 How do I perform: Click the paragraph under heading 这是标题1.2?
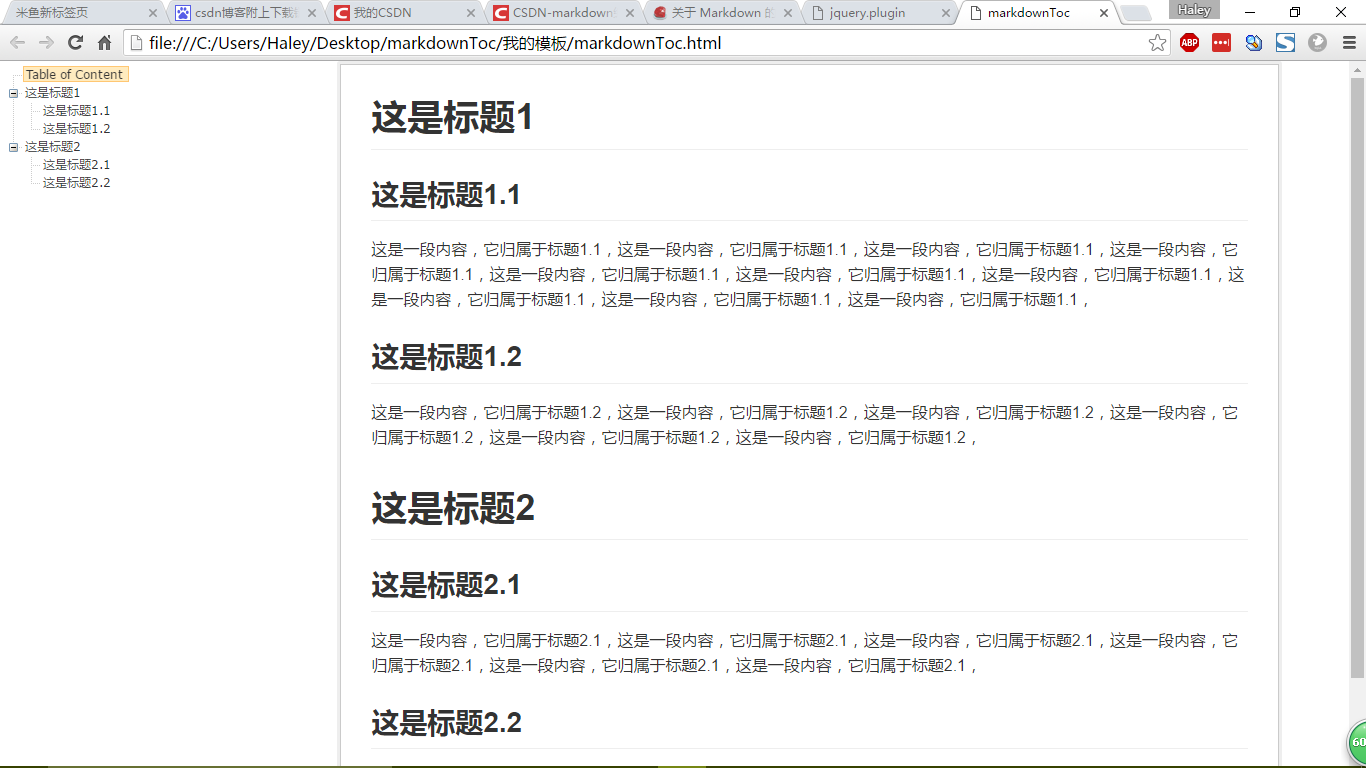click(x=809, y=425)
